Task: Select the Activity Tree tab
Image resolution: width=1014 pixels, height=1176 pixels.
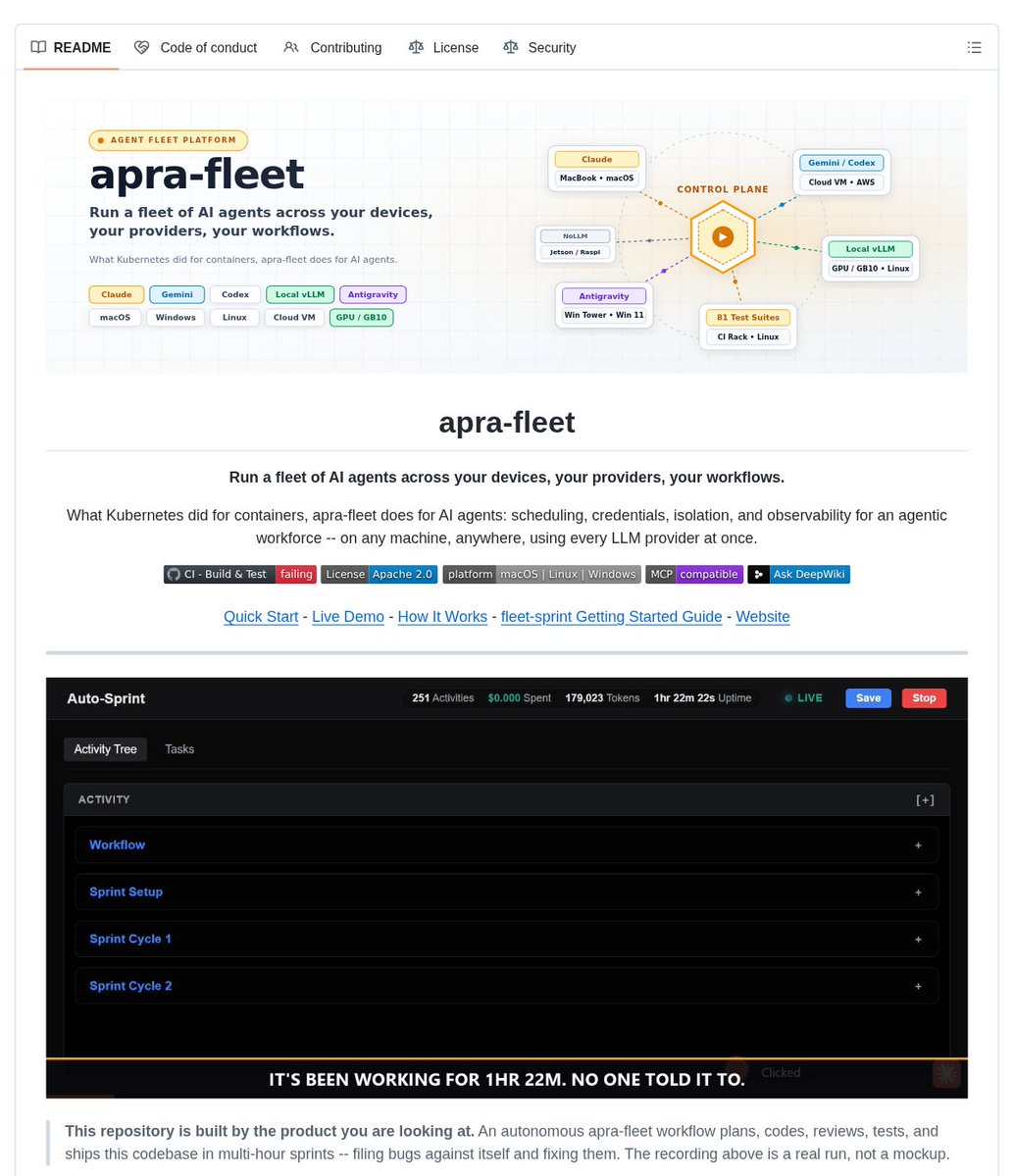Action: pyautogui.click(x=105, y=749)
